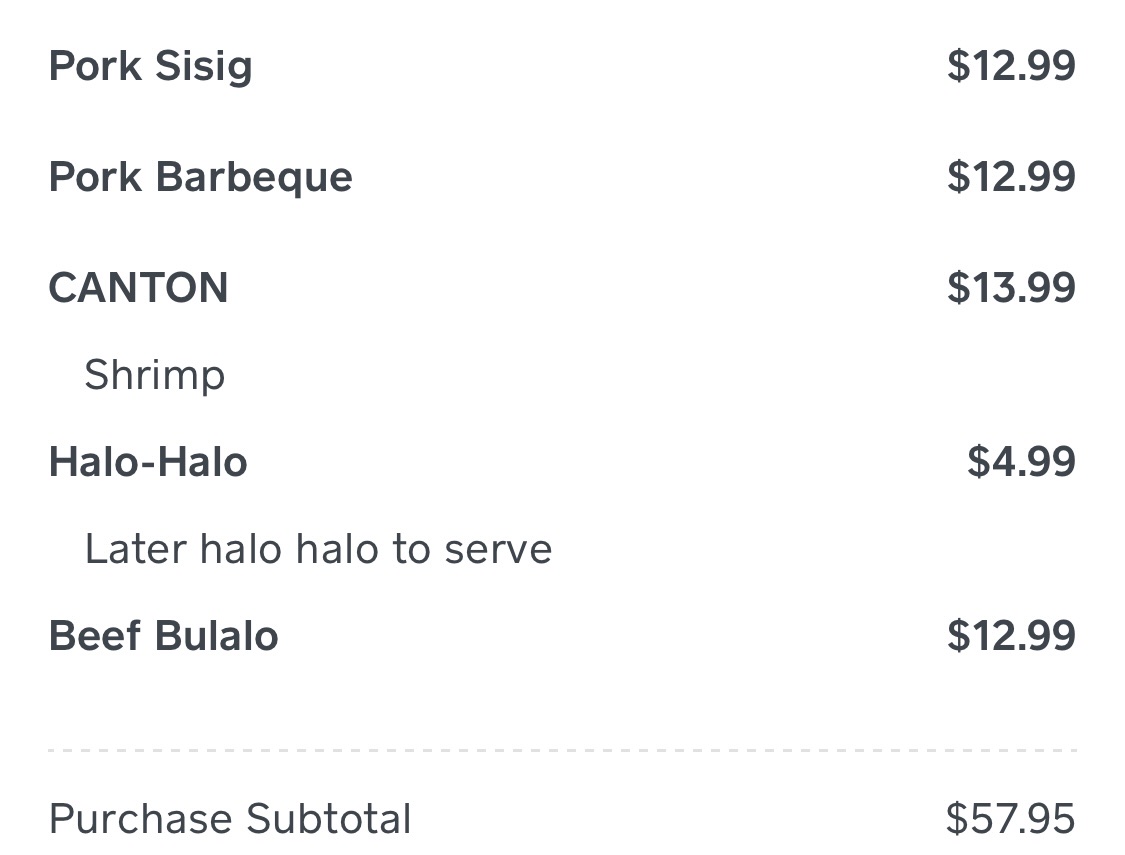Click the word "Sisig" in the first item
1125x855 pixels.
click(x=203, y=67)
